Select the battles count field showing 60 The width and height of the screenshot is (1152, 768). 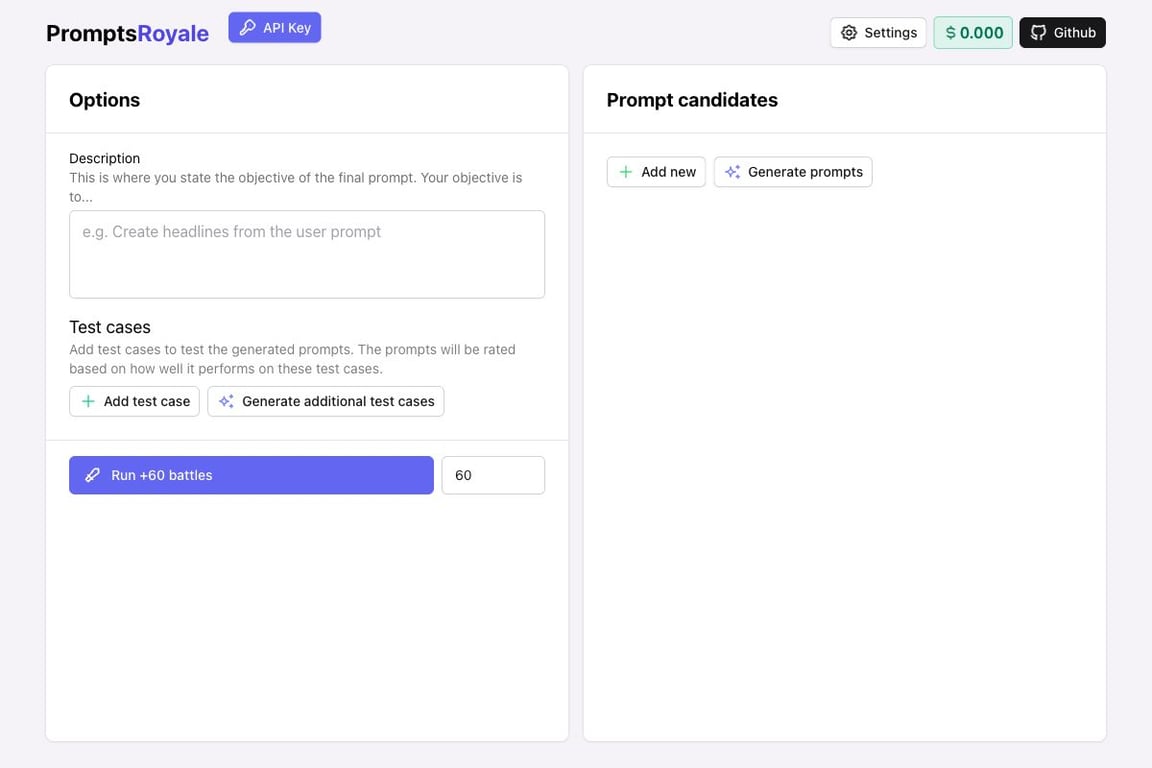coord(493,475)
